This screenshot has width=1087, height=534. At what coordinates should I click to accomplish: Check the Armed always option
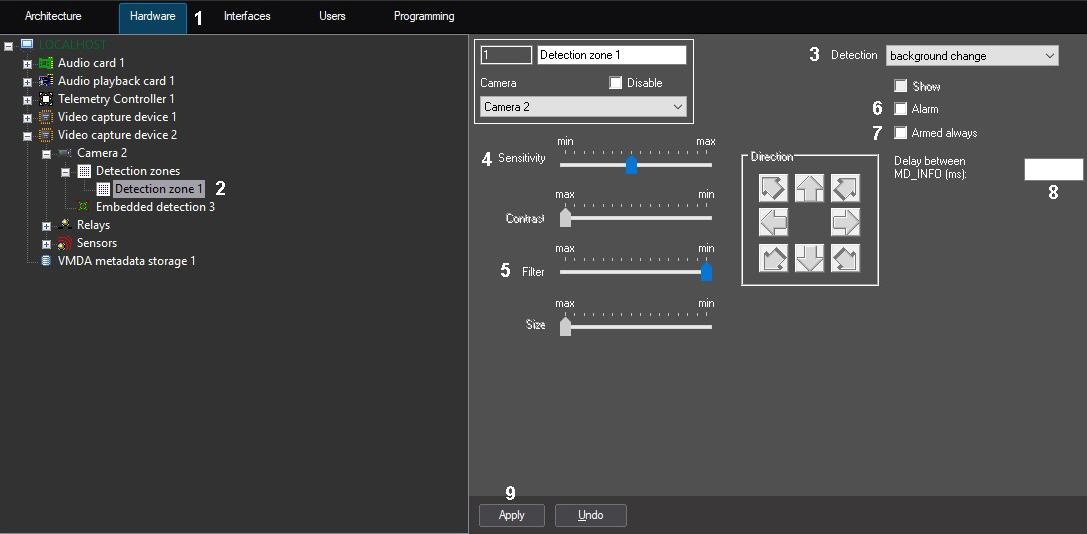tap(901, 132)
